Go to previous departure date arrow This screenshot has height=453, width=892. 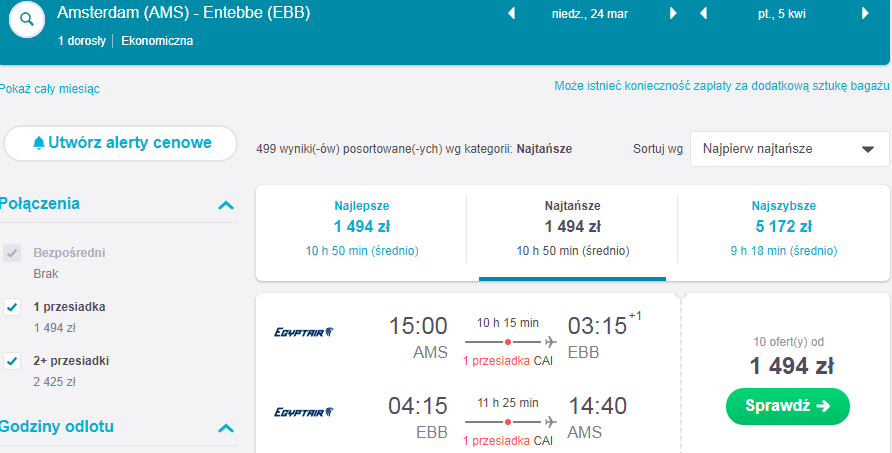click(511, 13)
